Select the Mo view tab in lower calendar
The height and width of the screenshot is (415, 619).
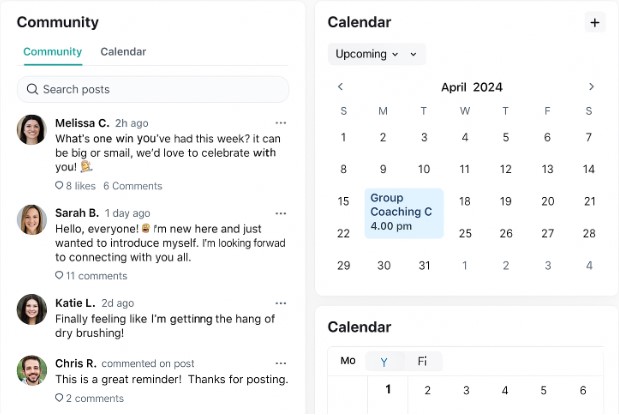click(348, 361)
